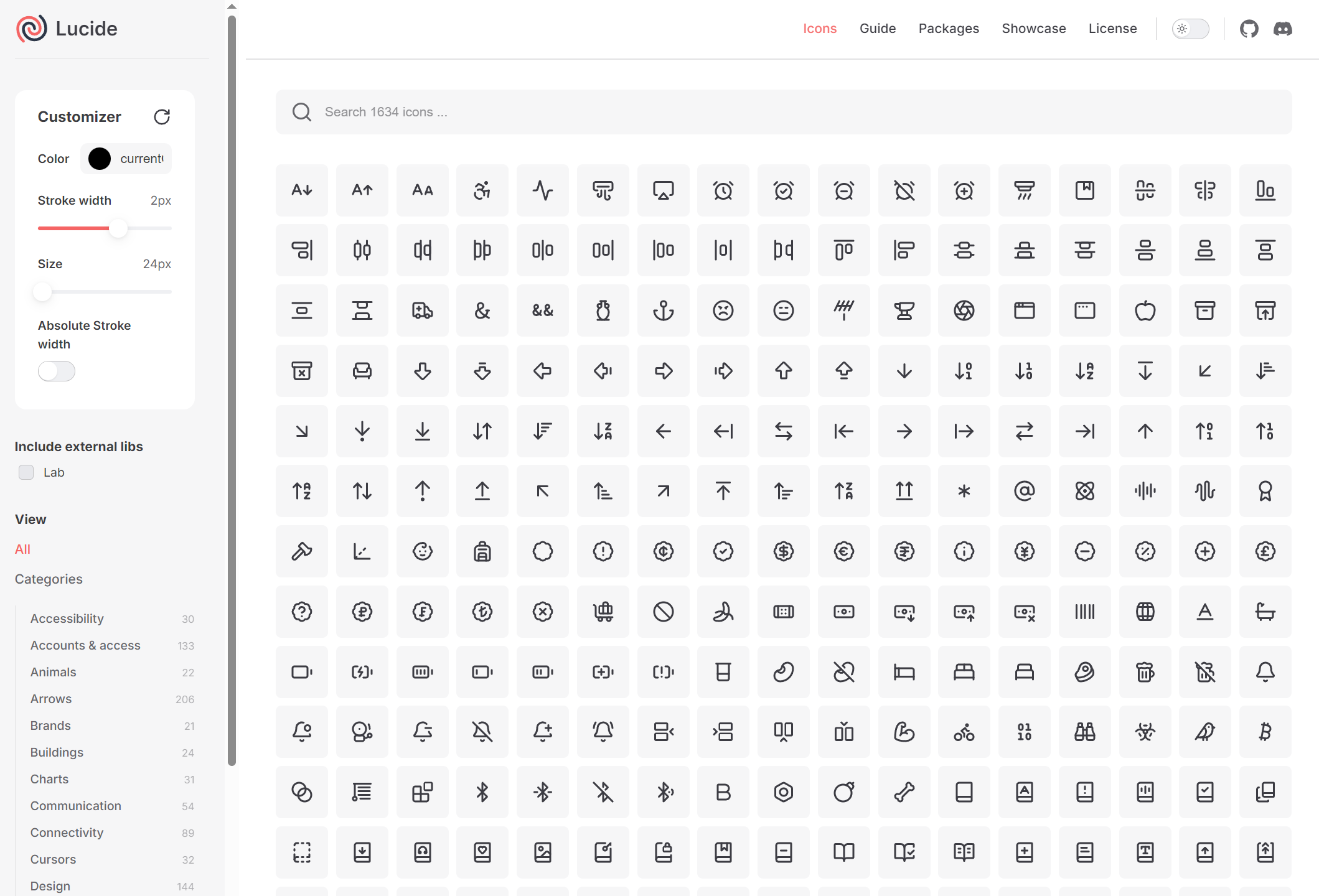Select the binoculars icon
The width and height of the screenshot is (1319, 896).
(x=1084, y=732)
